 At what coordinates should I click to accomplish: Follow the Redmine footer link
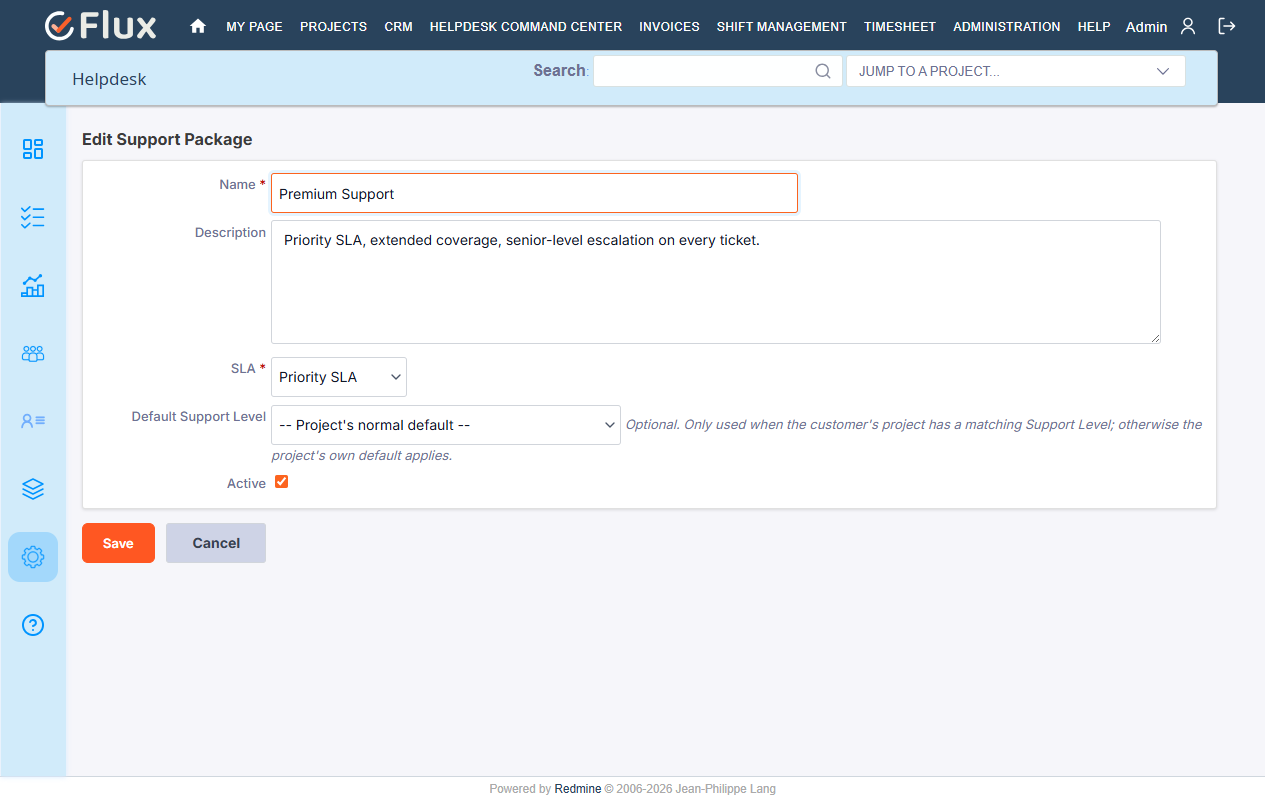tap(578, 789)
